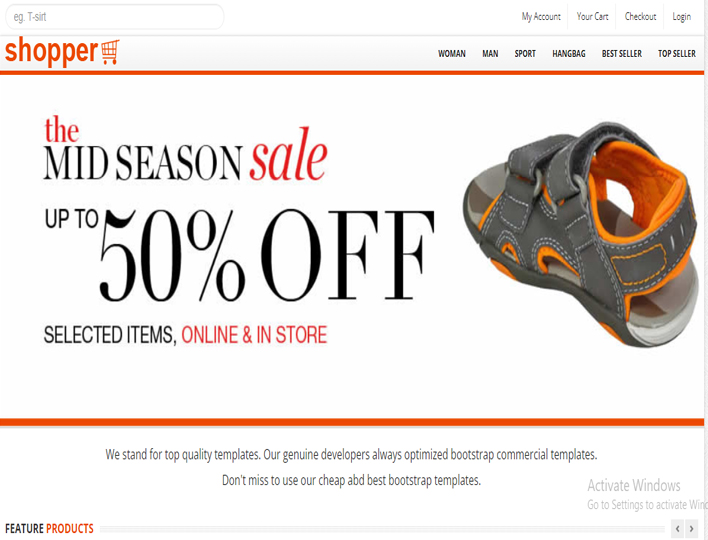The height and width of the screenshot is (540, 708).
Task: Click the previous arrow in Feature Products
Action: point(677,528)
